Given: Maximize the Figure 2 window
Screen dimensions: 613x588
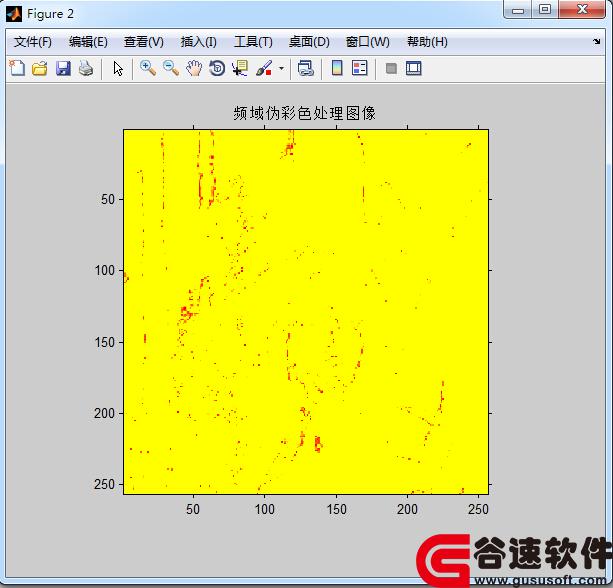Looking at the screenshot, I should (545, 9).
